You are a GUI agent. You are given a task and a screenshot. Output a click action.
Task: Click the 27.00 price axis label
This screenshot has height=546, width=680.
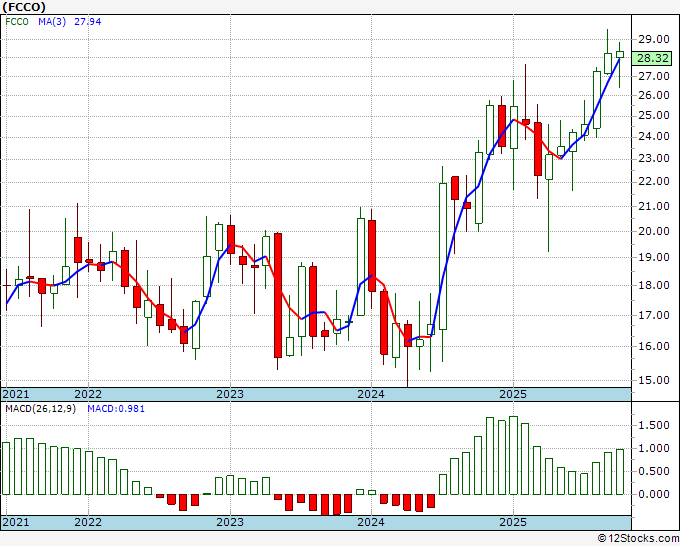click(x=653, y=76)
